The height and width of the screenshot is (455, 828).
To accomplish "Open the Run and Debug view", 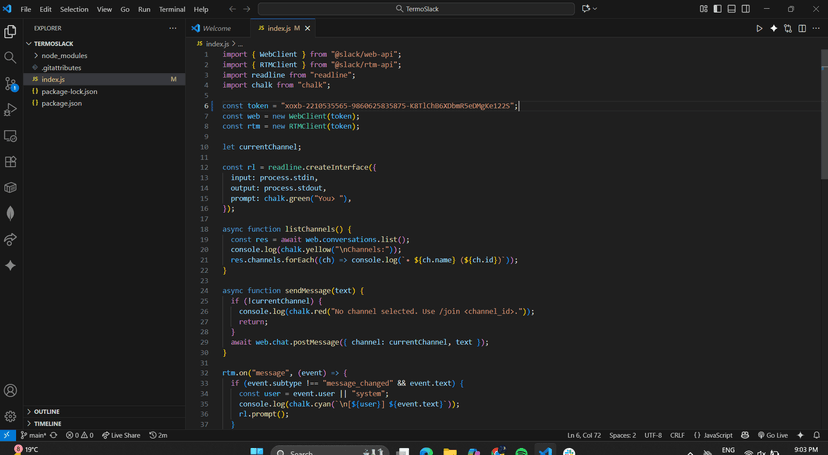I will pyautogui.click(x=11, y=110).
